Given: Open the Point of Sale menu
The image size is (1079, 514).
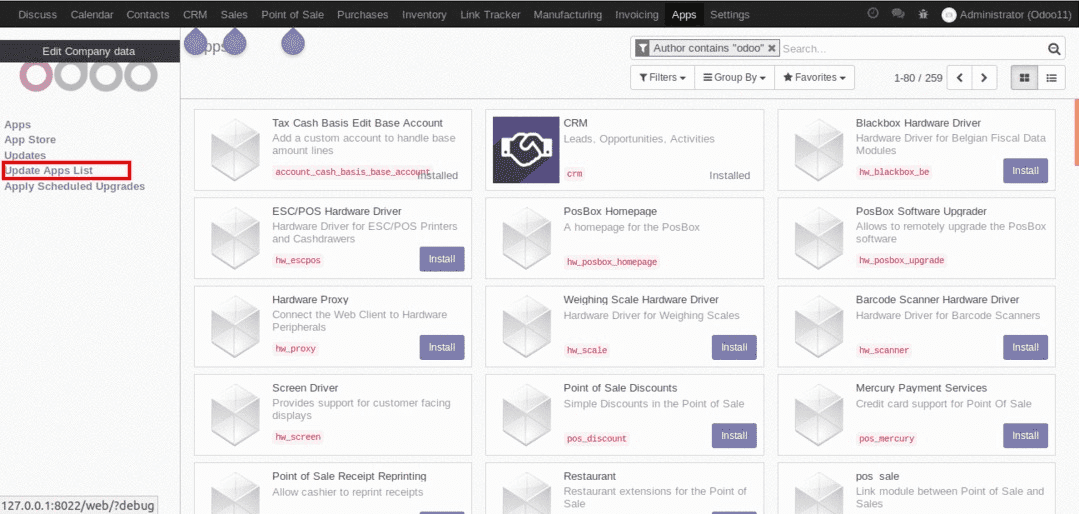Looking at the screenshot, I should click(x=292, y=14).
